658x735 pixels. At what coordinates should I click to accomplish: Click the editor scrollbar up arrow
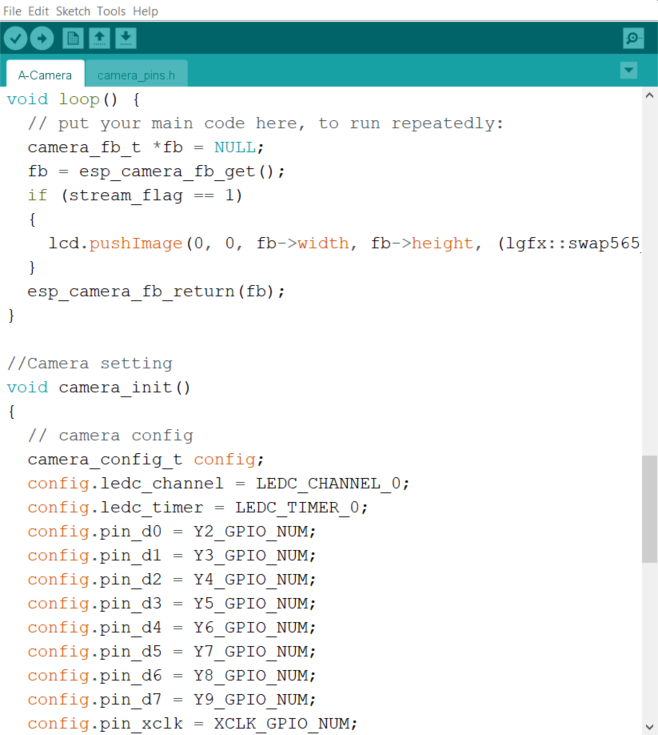[x=649, y=96]
